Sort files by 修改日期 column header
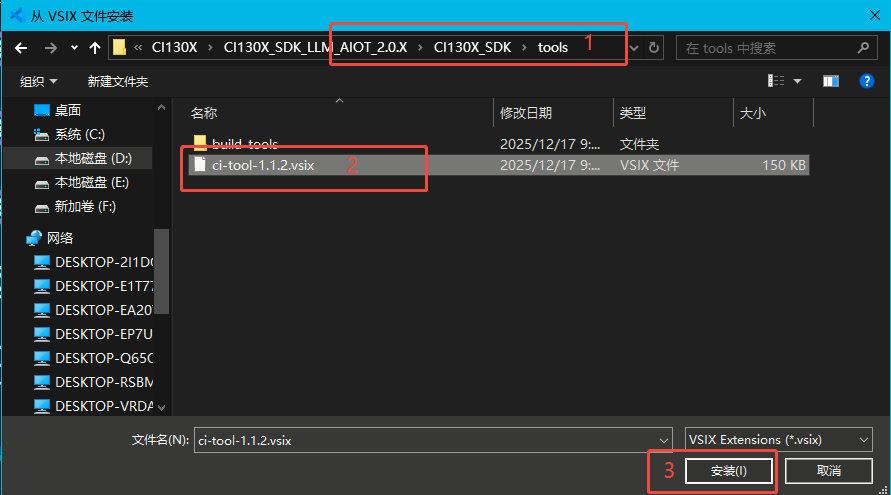Image resolution: width=891 pixels, height=495 pixels. (x=526, y=113)
